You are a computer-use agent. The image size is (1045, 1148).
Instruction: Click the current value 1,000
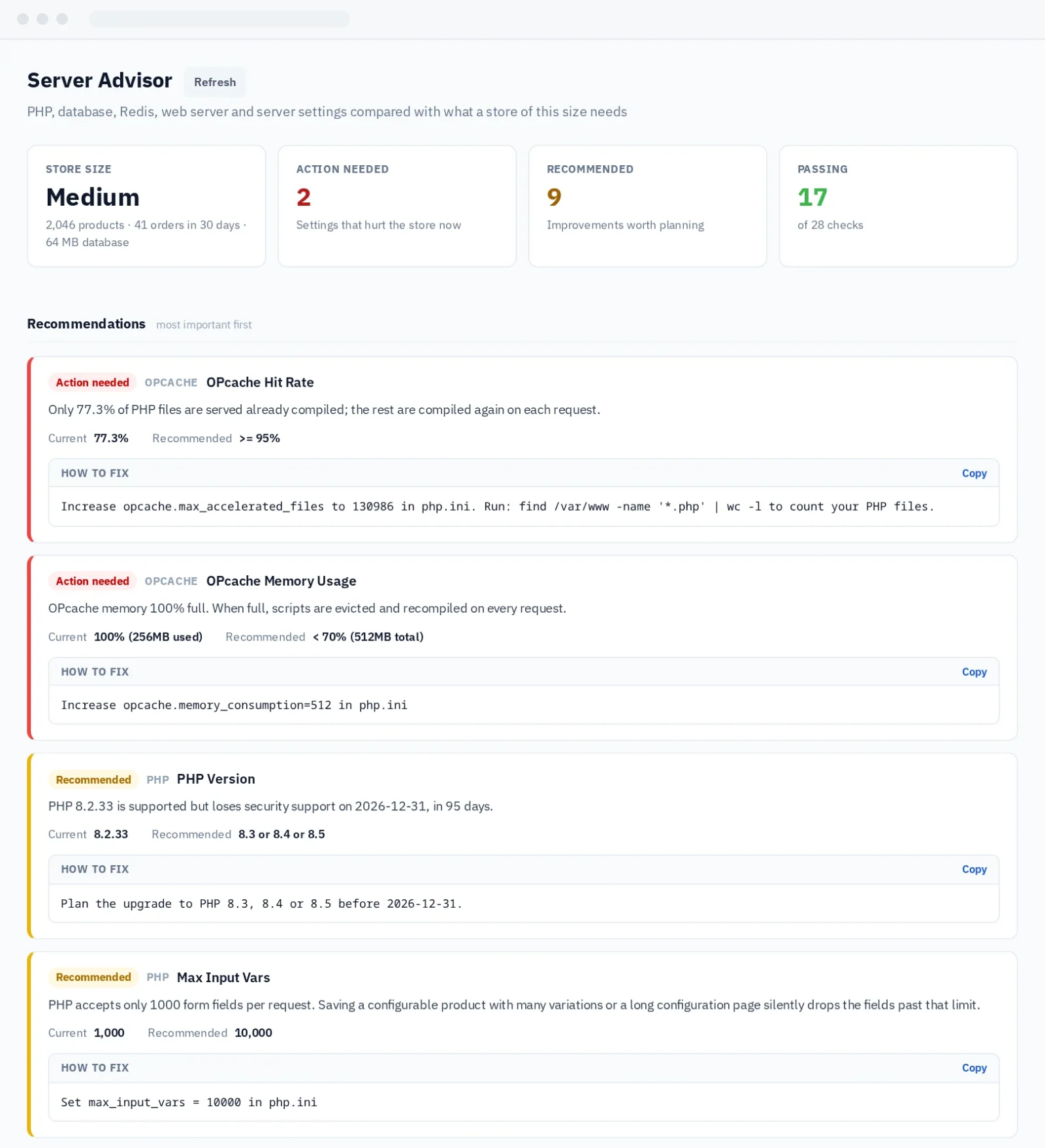tap(109, 1032)
